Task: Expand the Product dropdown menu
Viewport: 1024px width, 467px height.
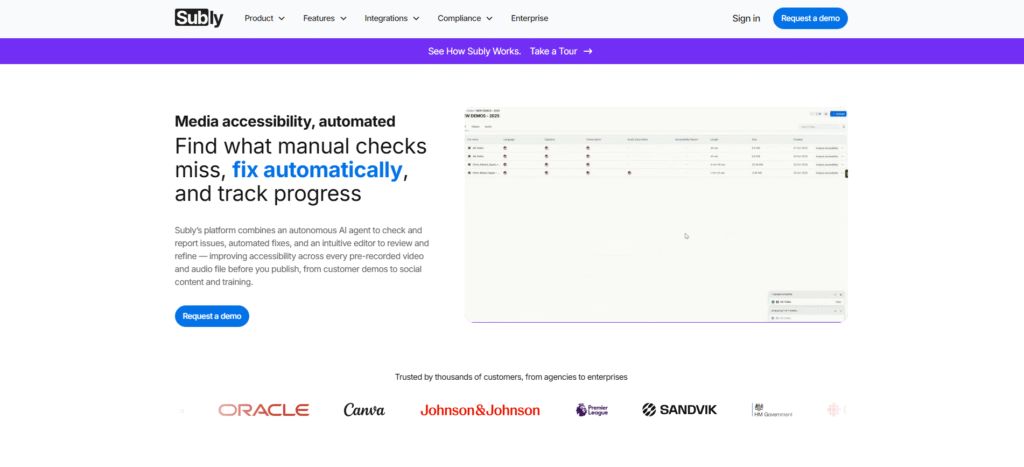Action: 264,18
